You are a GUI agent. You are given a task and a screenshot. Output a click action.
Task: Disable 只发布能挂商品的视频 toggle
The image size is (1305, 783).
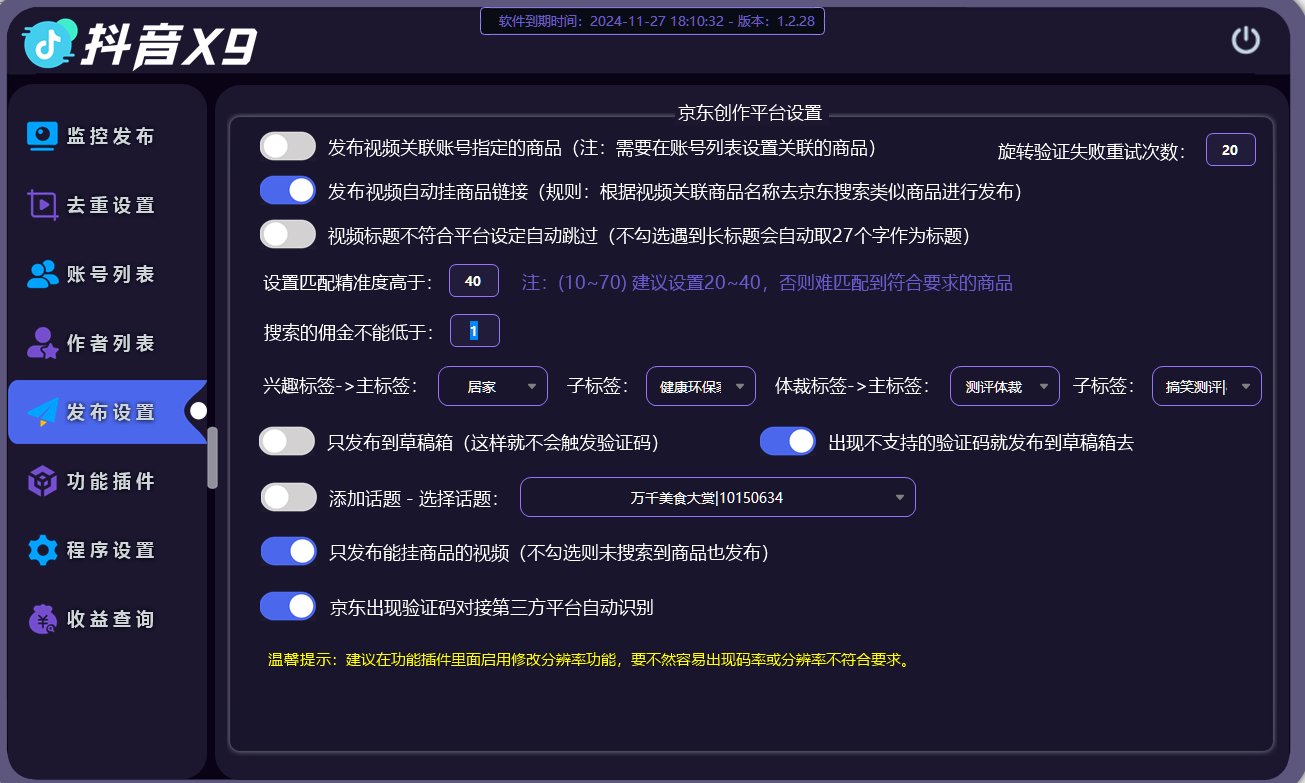[x=288, y=551]
